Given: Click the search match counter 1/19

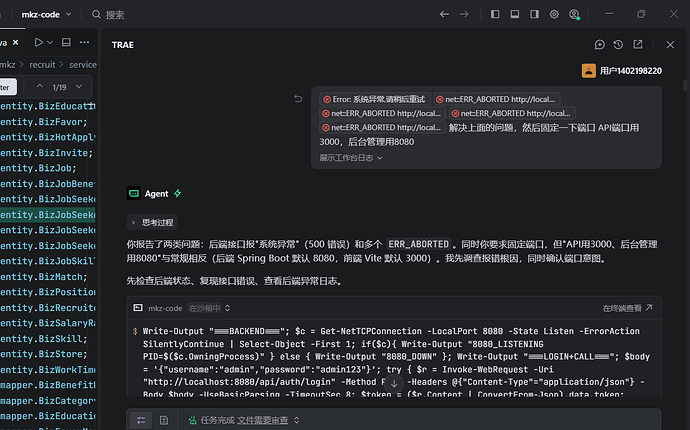Looking at the screenshot, I should tap(59, 87).
